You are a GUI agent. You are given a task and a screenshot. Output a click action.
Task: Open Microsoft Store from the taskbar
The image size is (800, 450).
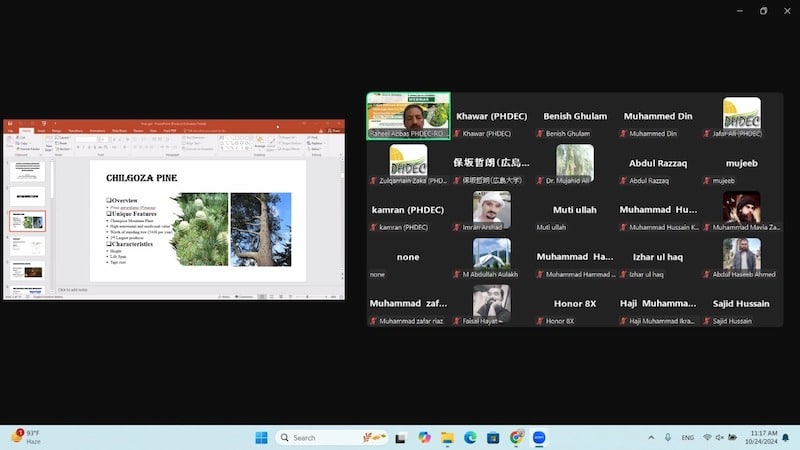click(x=493, y=438)
